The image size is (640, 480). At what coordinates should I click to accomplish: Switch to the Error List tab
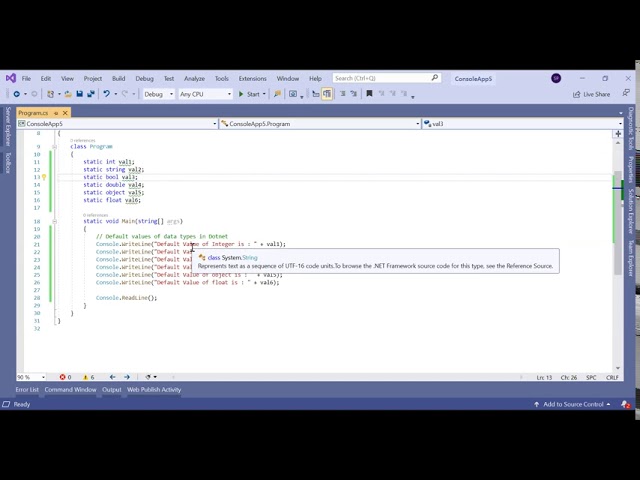tap(27, 389)
